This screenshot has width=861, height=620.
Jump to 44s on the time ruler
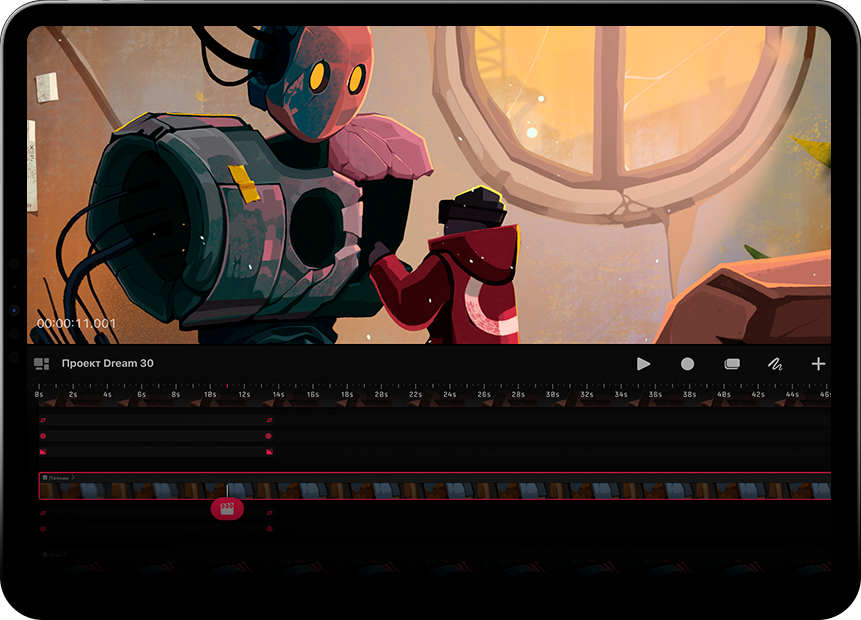click(x=792, y=394)
